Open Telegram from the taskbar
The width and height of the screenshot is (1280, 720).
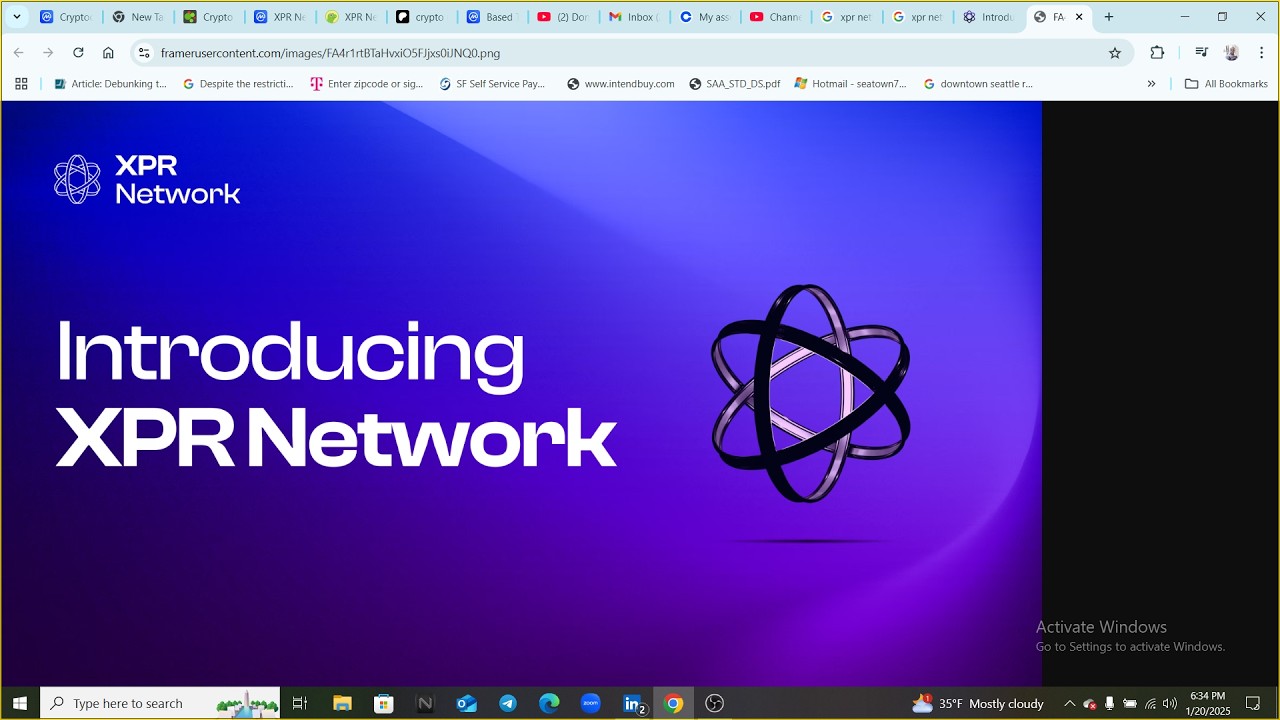pyautogui.click(x=508, y=703)
